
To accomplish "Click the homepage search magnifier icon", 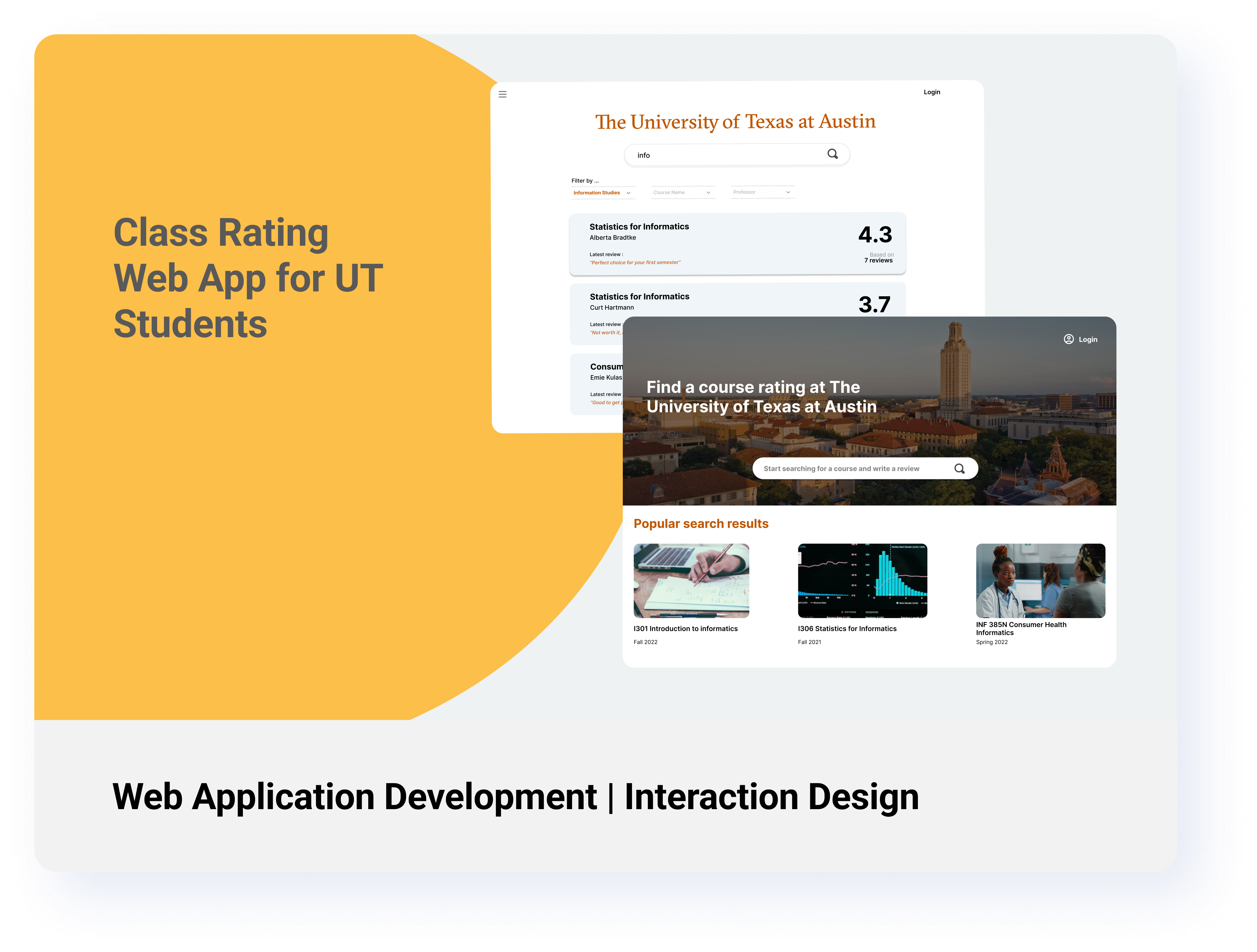I will (959, 468).
